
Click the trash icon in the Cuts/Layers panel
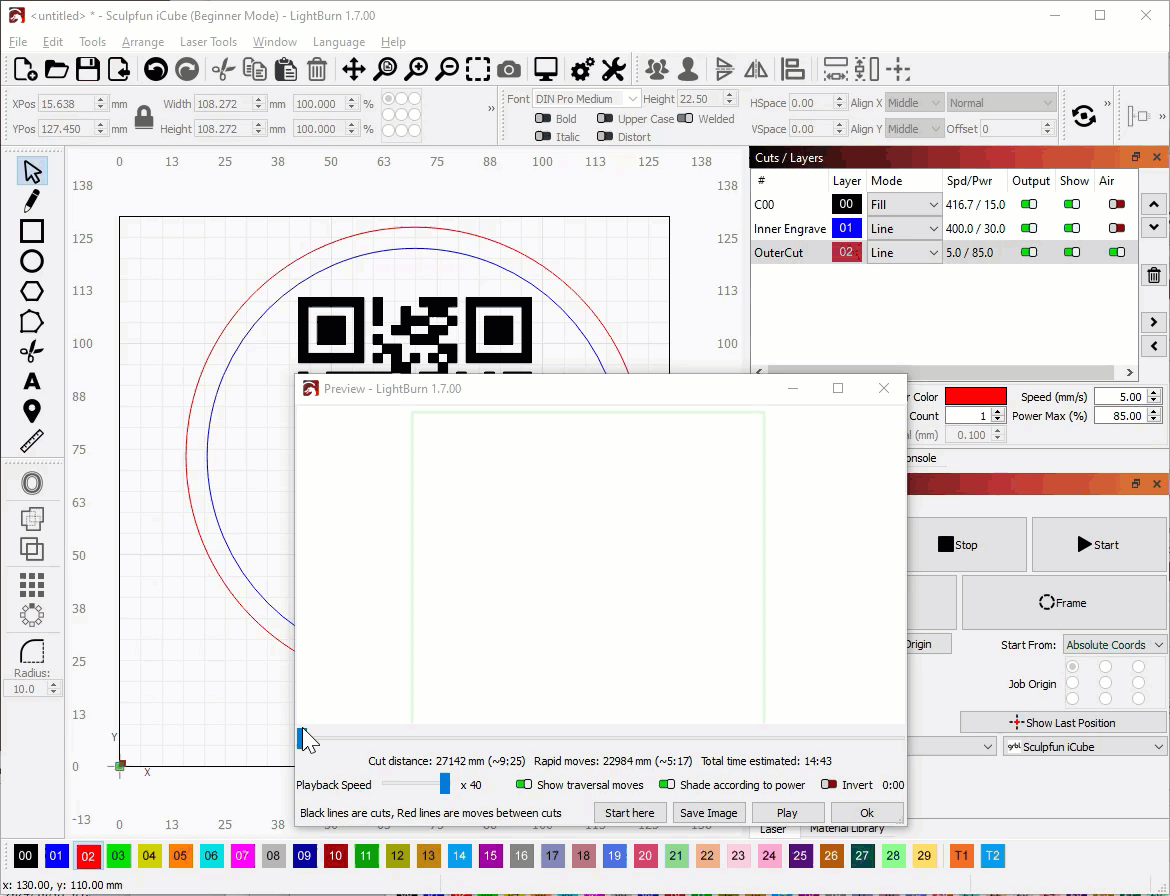coord(1153,276)
